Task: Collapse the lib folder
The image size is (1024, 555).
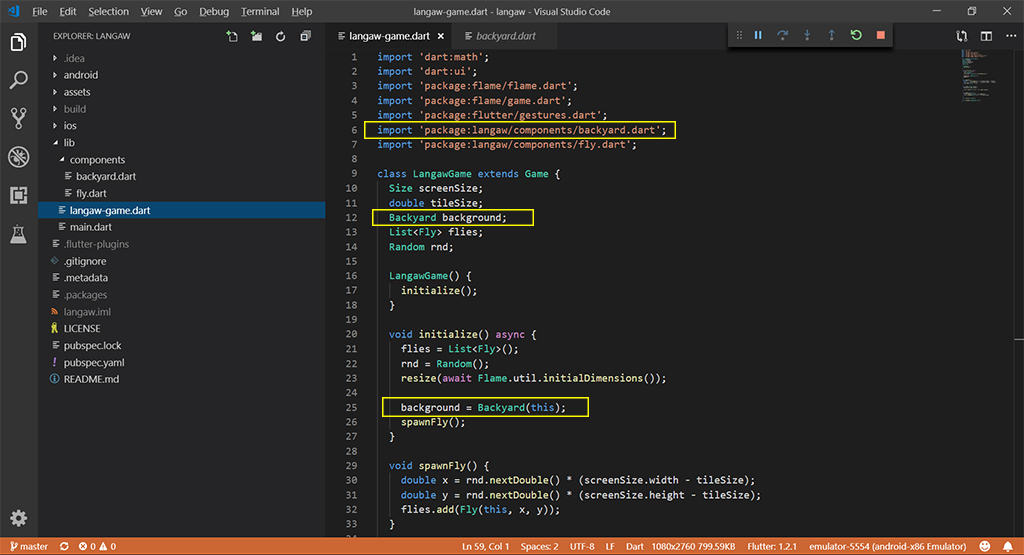Action: click(69, 143)
